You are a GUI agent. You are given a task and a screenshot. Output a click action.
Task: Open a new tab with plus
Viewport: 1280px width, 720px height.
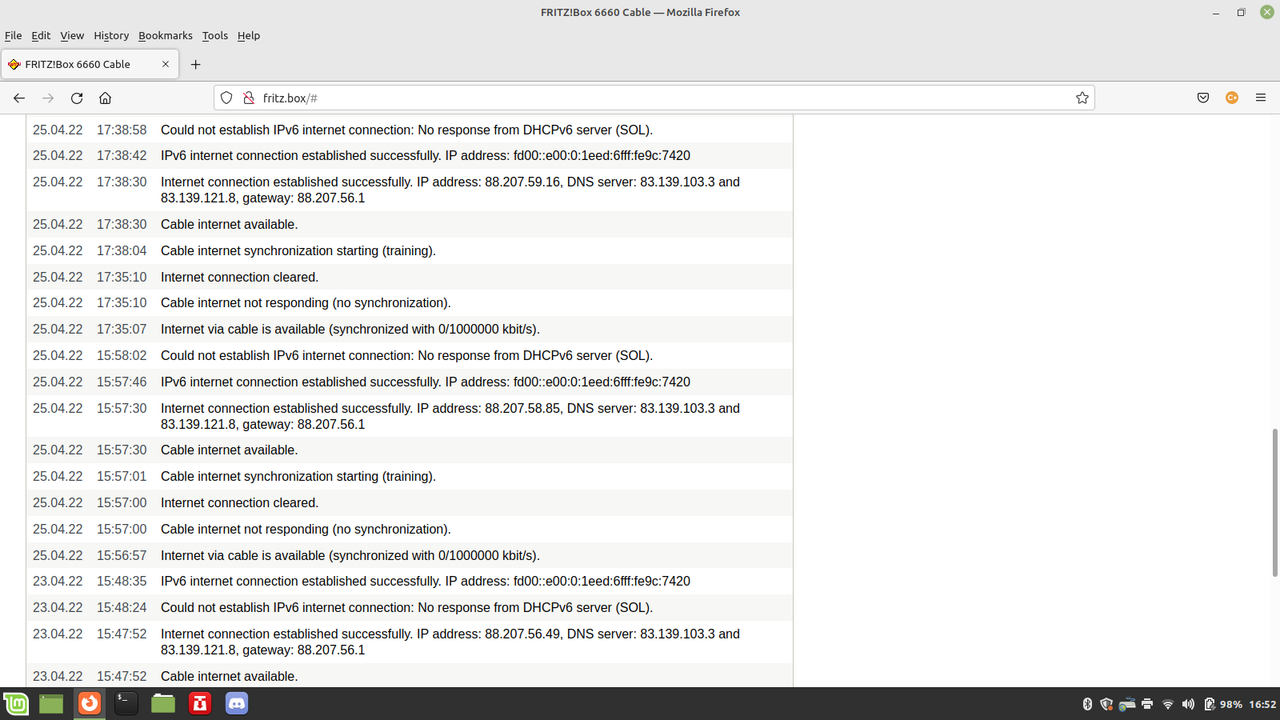point(196,64)
